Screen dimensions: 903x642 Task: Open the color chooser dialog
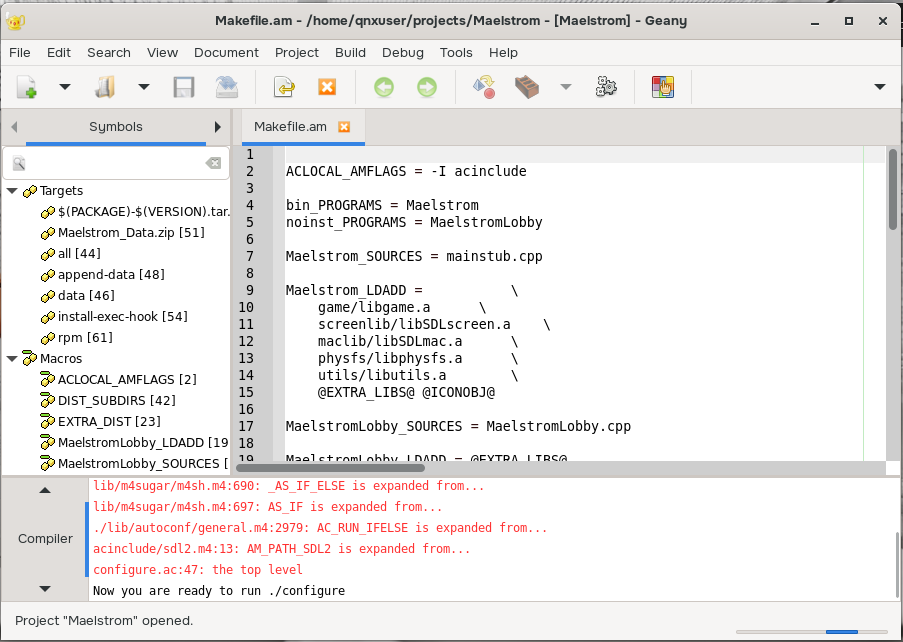pos(663,88)
